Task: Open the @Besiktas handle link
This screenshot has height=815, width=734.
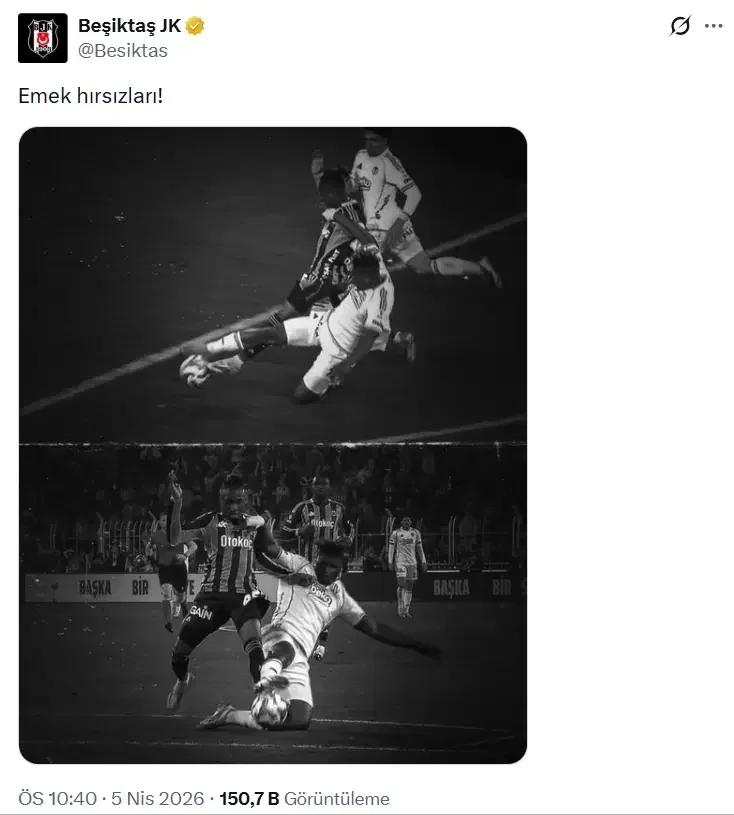Action: click(x=123, y=51)
